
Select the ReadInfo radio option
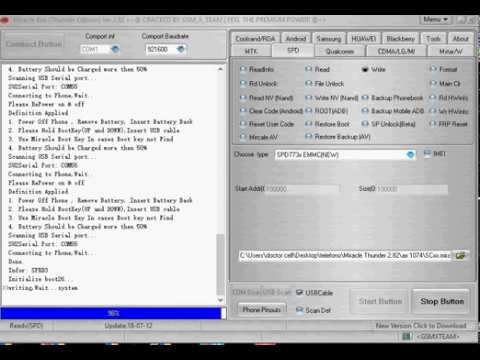point(257,69)
